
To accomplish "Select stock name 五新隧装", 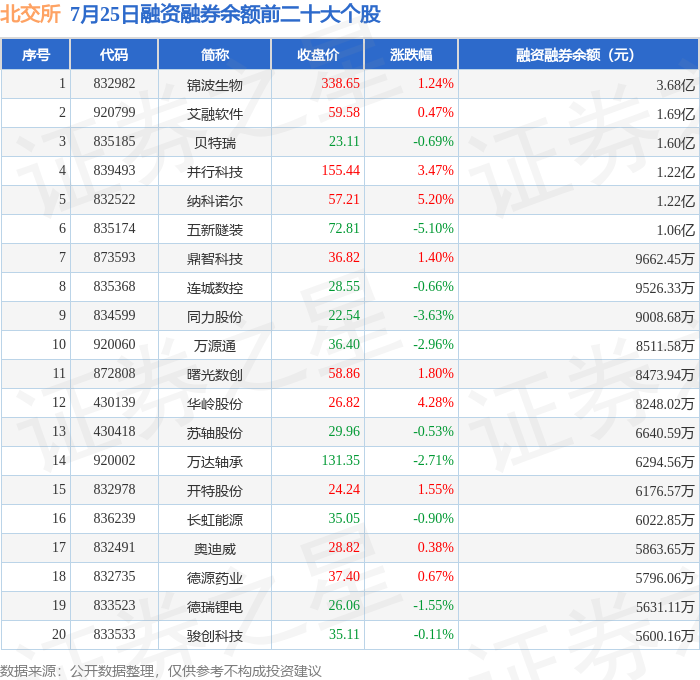I will [x=215, y=230].
